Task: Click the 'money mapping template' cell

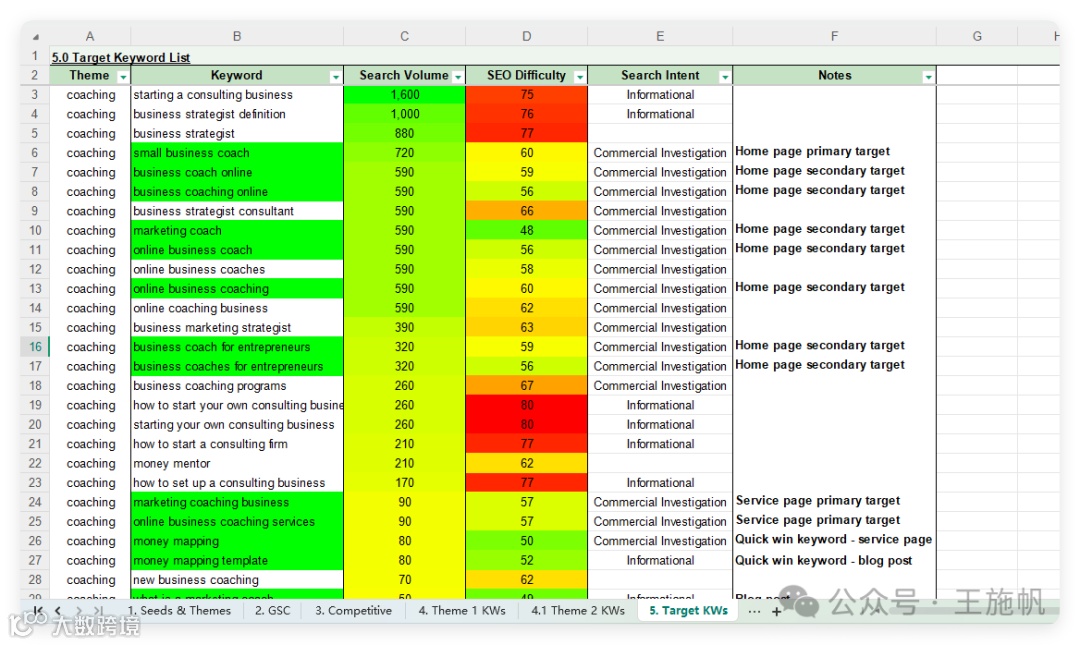Action: (237, 561)
